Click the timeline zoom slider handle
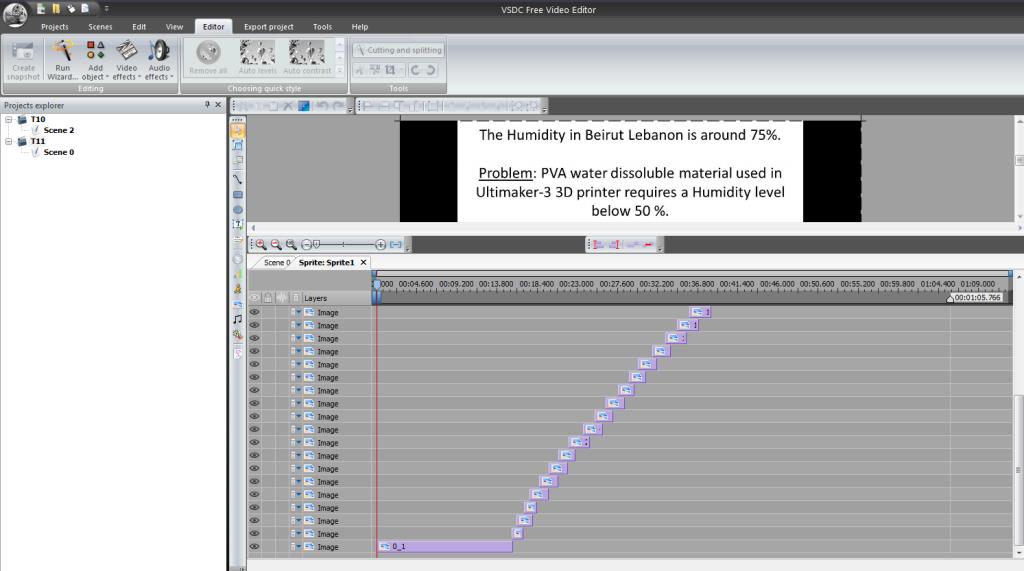1024x571 pixels. point(317,244)
